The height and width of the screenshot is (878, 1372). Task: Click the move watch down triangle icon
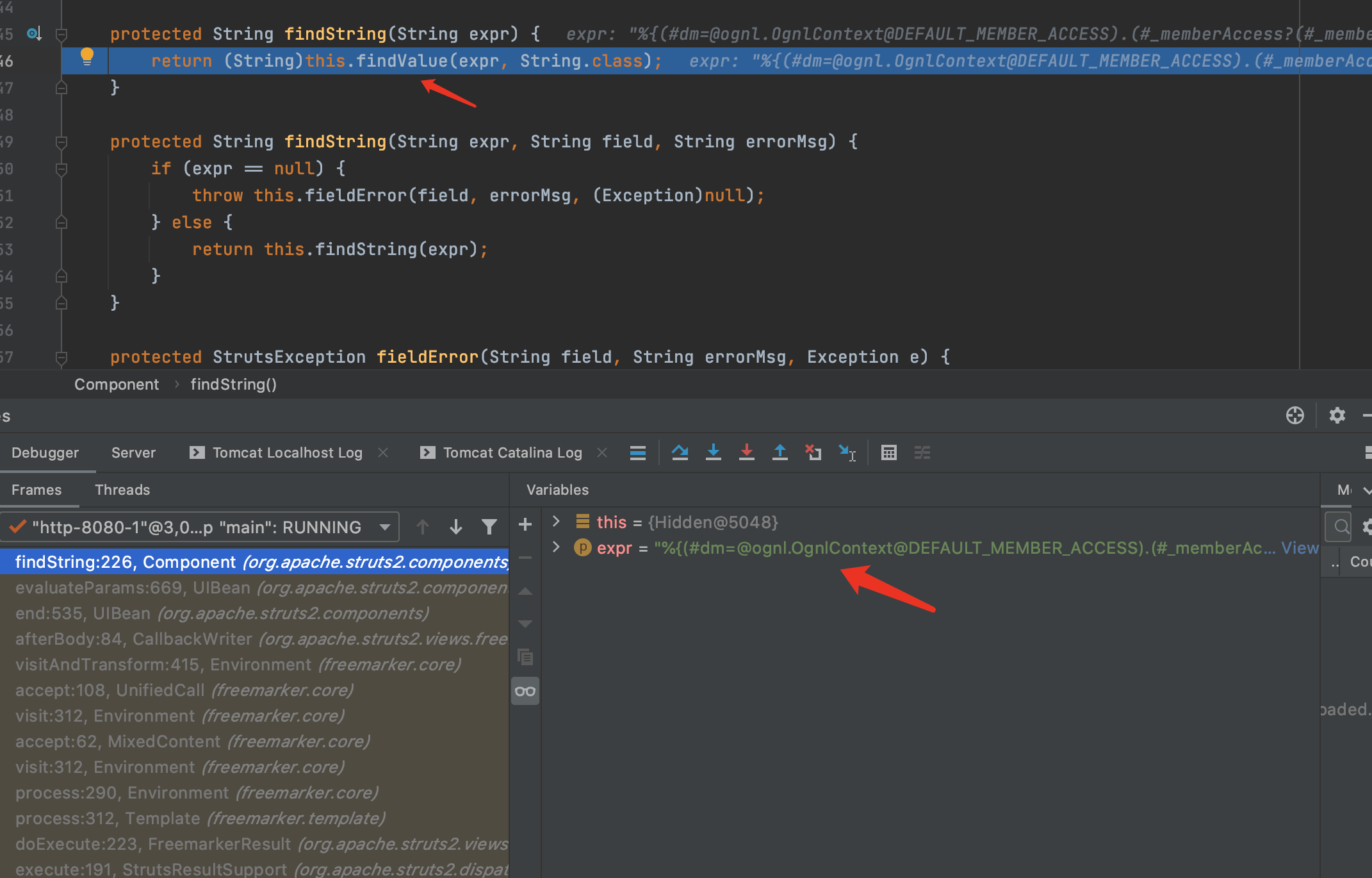point(525,624)
